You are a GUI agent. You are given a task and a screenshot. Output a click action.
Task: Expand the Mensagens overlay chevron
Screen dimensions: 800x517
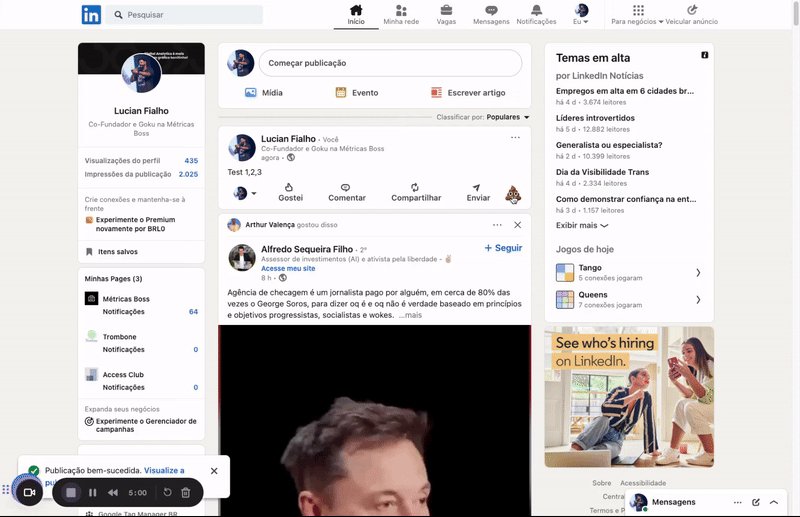(774, 502)
